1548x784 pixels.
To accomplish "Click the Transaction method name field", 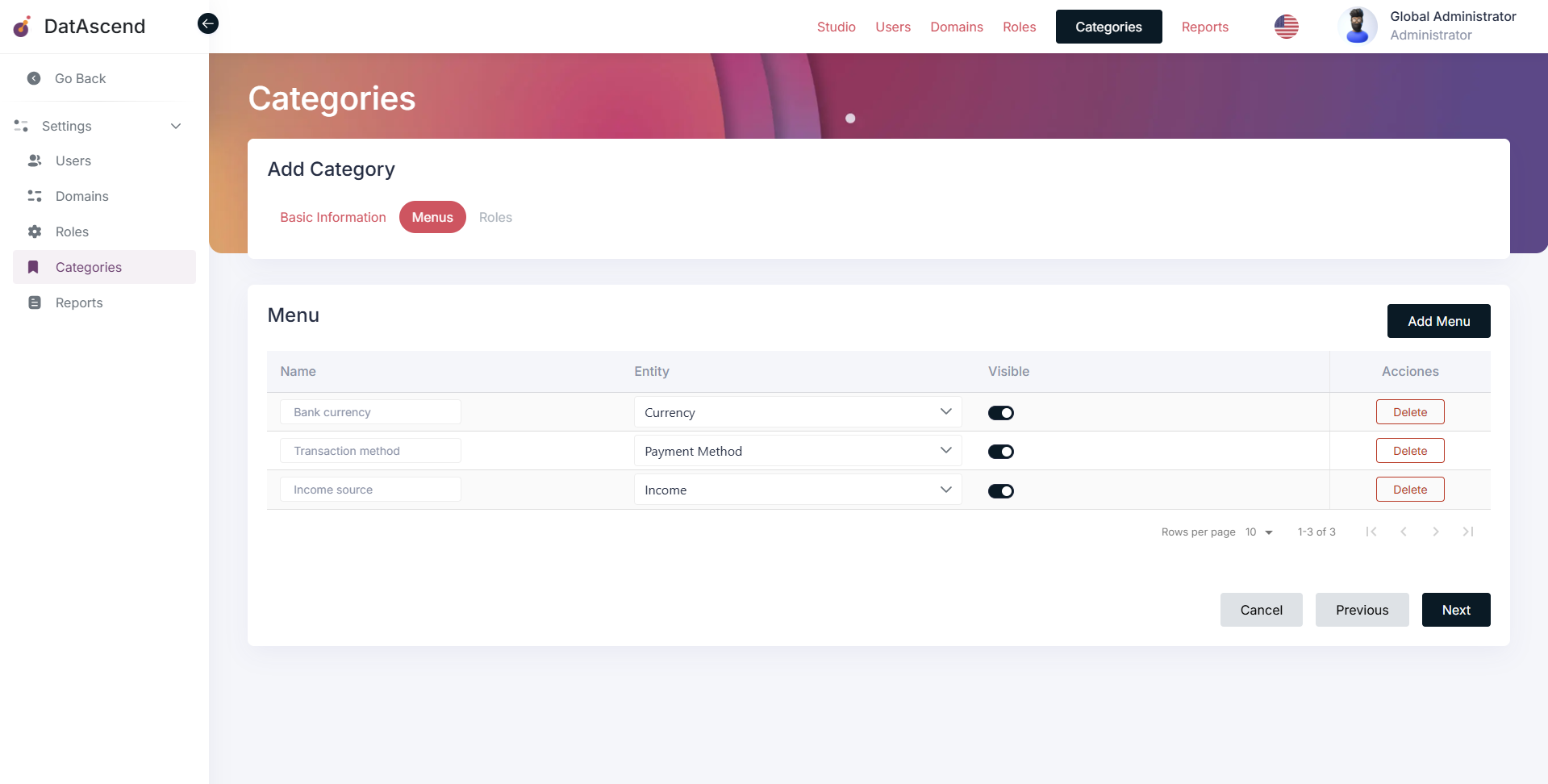I will click(x=370, y=450).
